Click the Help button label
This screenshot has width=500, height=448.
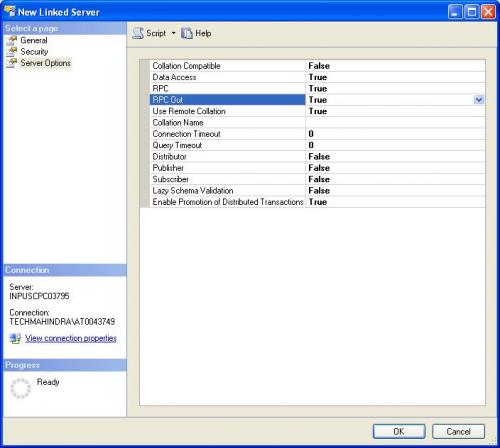pyautogui.click(x=203, y=33)
